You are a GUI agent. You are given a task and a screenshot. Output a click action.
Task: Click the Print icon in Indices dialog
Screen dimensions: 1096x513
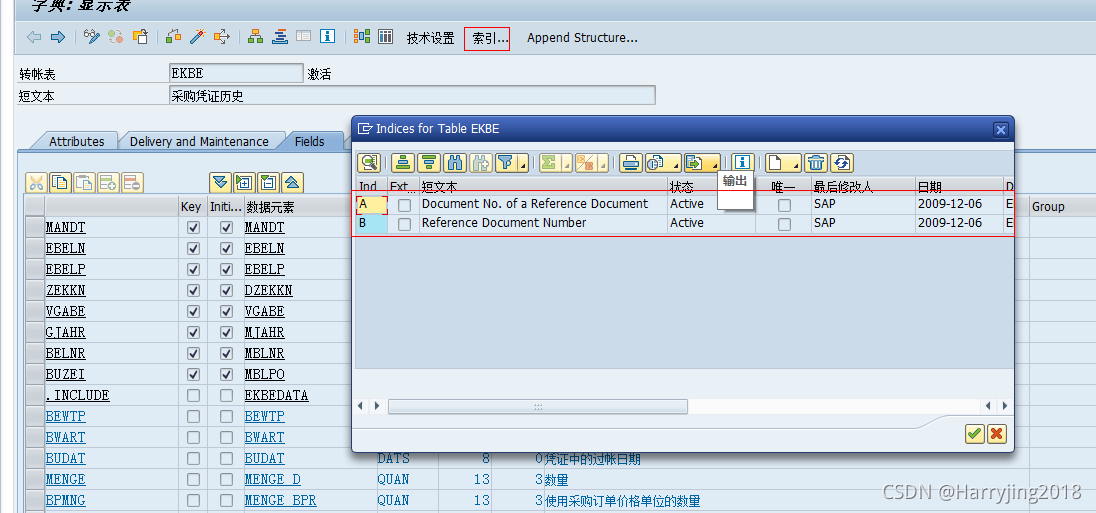[x=631, y=163]
